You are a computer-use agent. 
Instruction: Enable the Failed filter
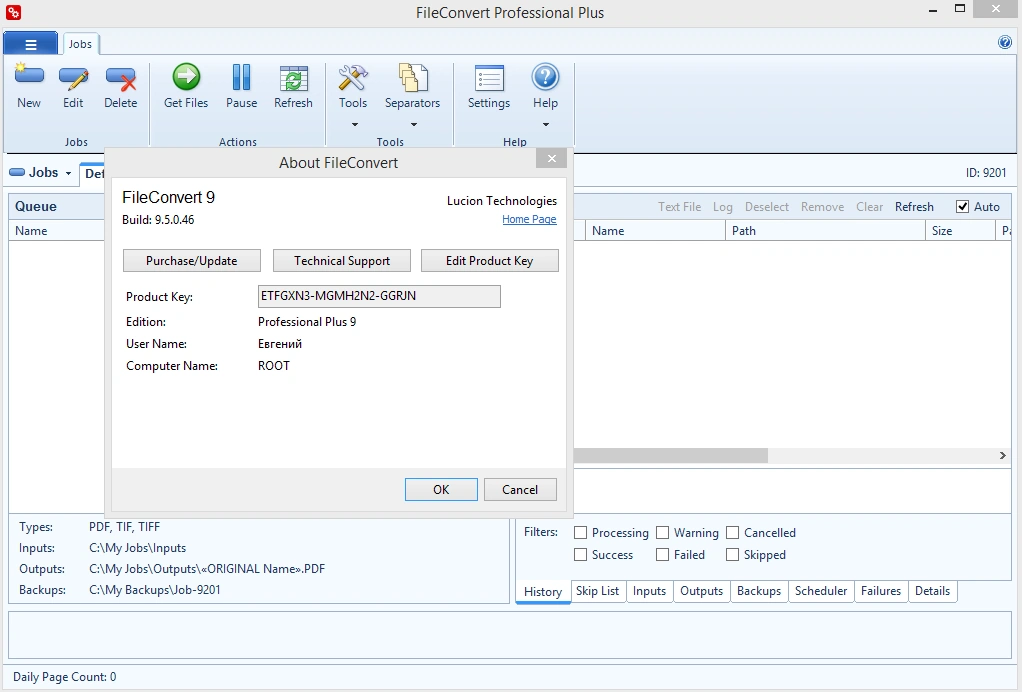[x=662, y=555]
